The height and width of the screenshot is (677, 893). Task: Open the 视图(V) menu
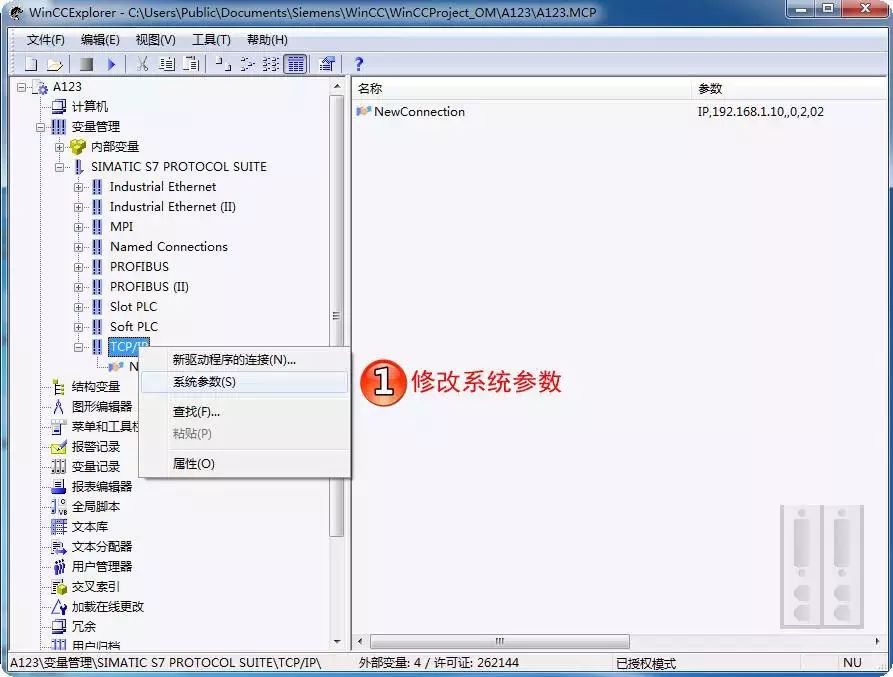pyautogui.click(x=155, y=40)
